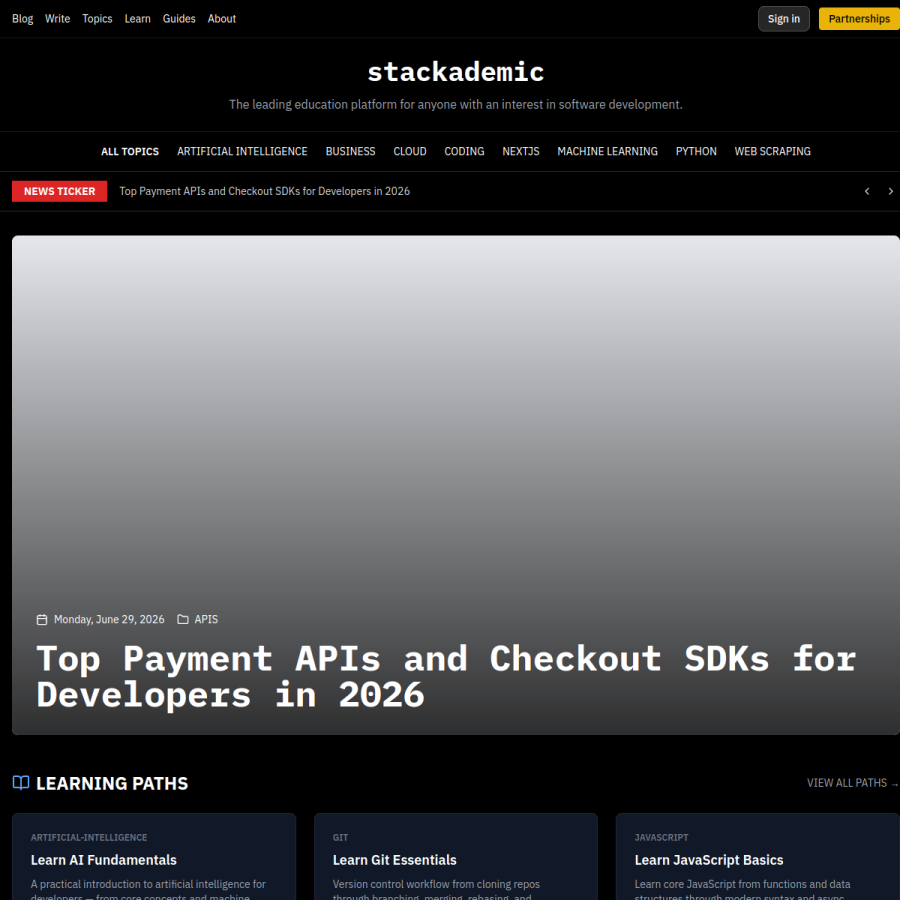Go to the Write page
The image size is (900, 900).
57,19
